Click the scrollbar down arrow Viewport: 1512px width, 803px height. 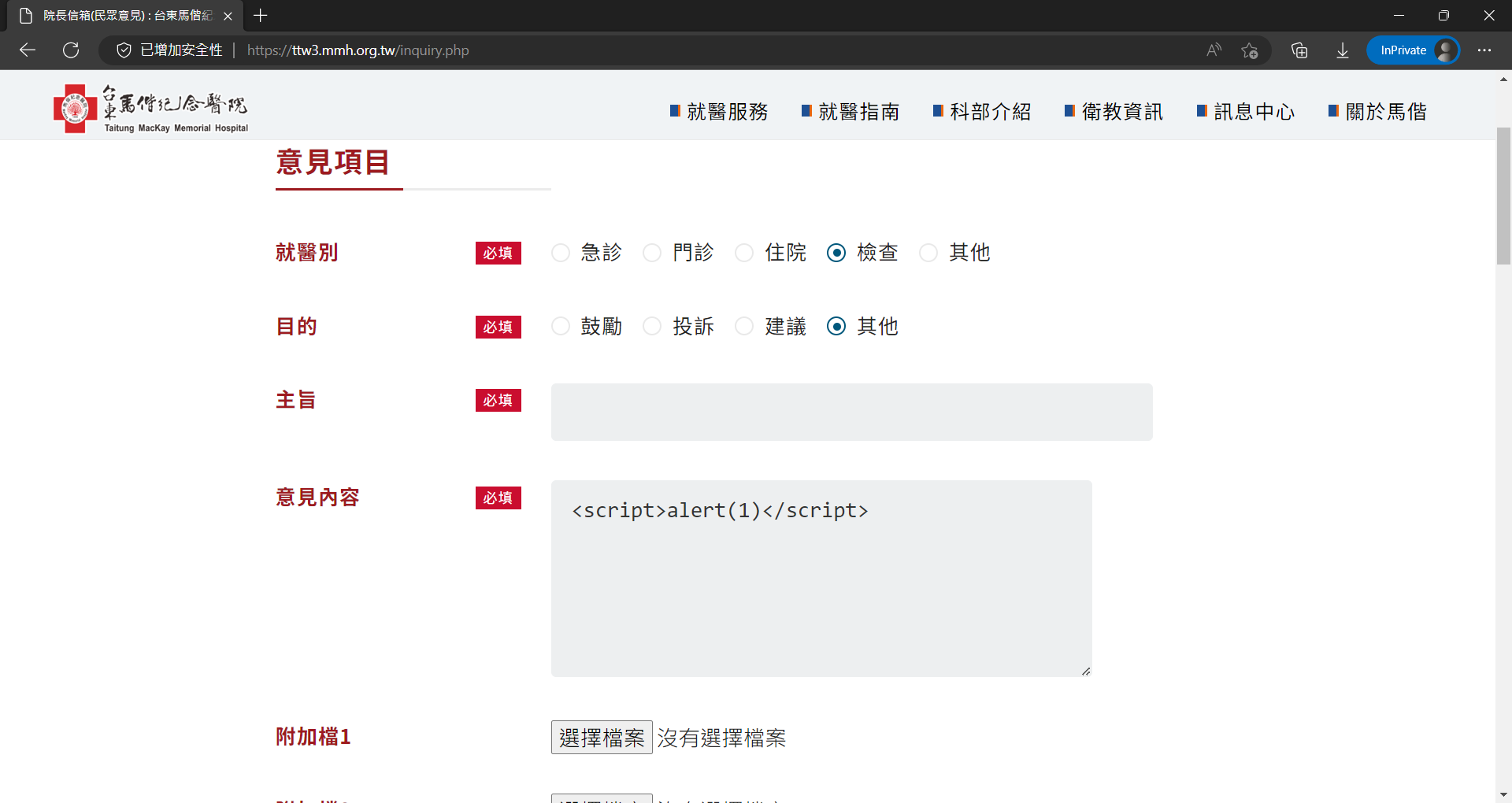click(1503, 795)
